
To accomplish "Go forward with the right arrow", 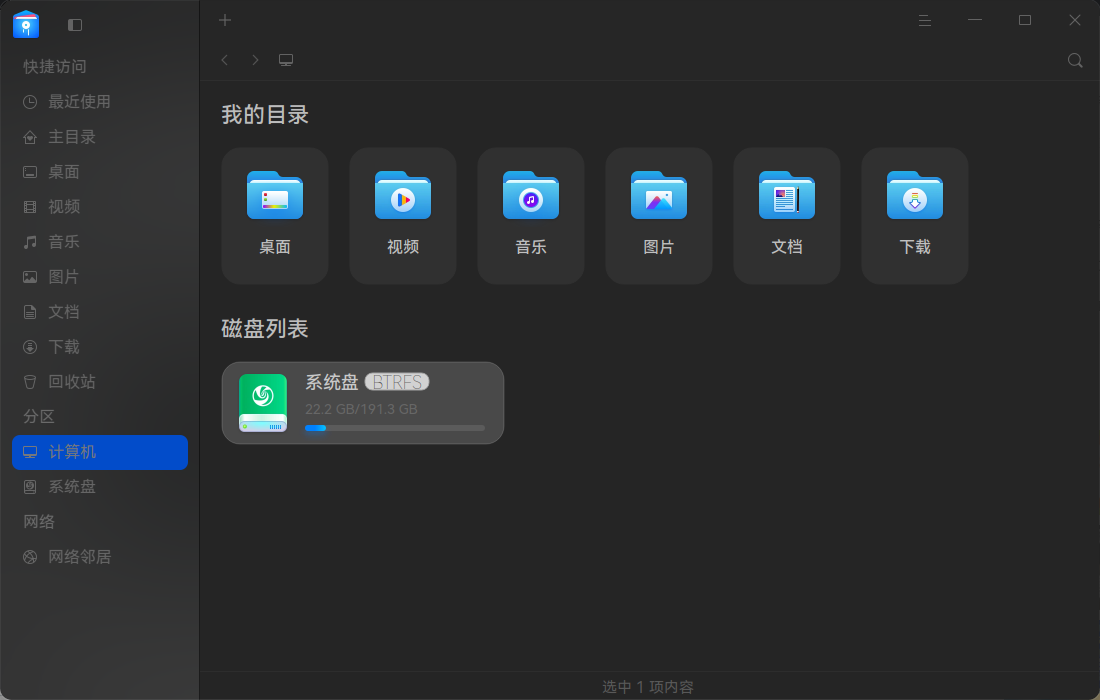I will tap(255, 60).
